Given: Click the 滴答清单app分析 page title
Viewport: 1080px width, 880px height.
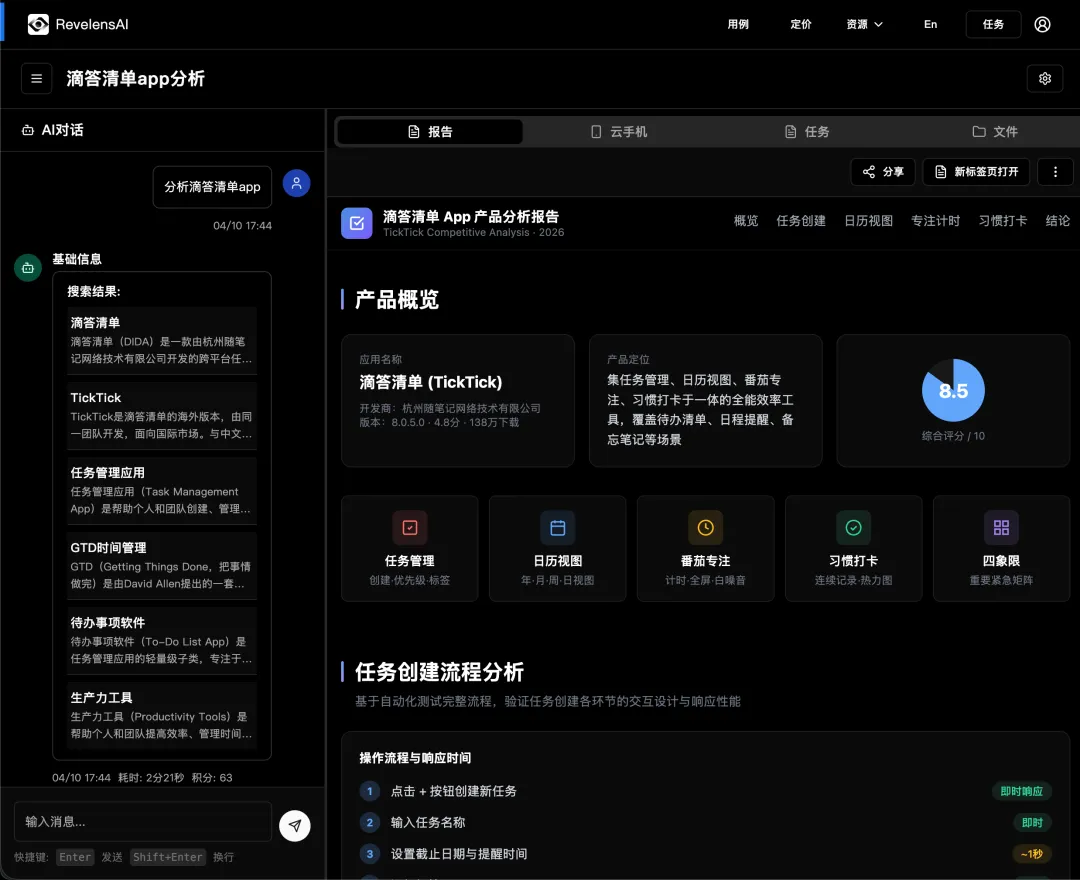Looking at the screenshot, I should pos(136,78).
